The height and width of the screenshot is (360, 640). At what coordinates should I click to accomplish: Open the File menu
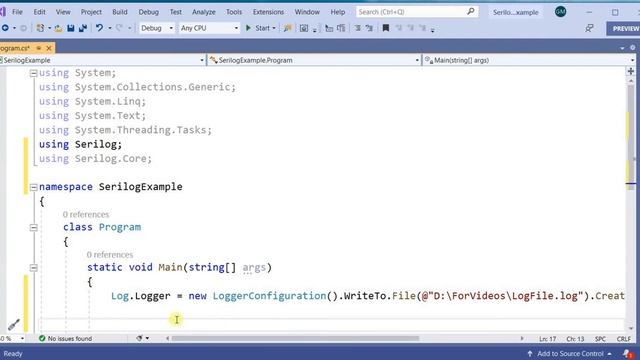17,12
